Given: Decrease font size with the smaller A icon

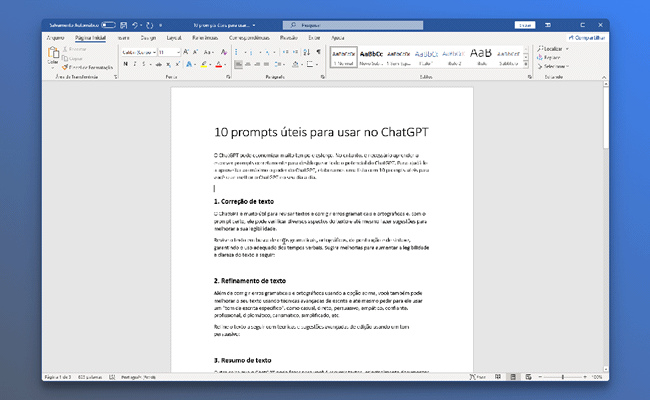Looking at the screenshot, I should [195, 52].
